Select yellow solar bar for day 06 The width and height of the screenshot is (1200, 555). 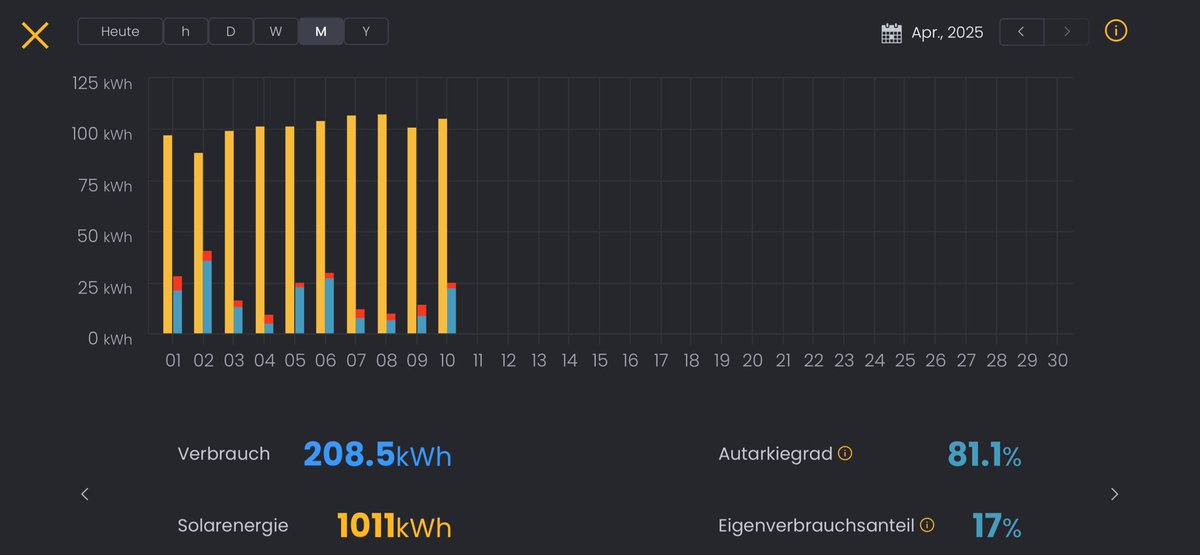click(321, 228)
